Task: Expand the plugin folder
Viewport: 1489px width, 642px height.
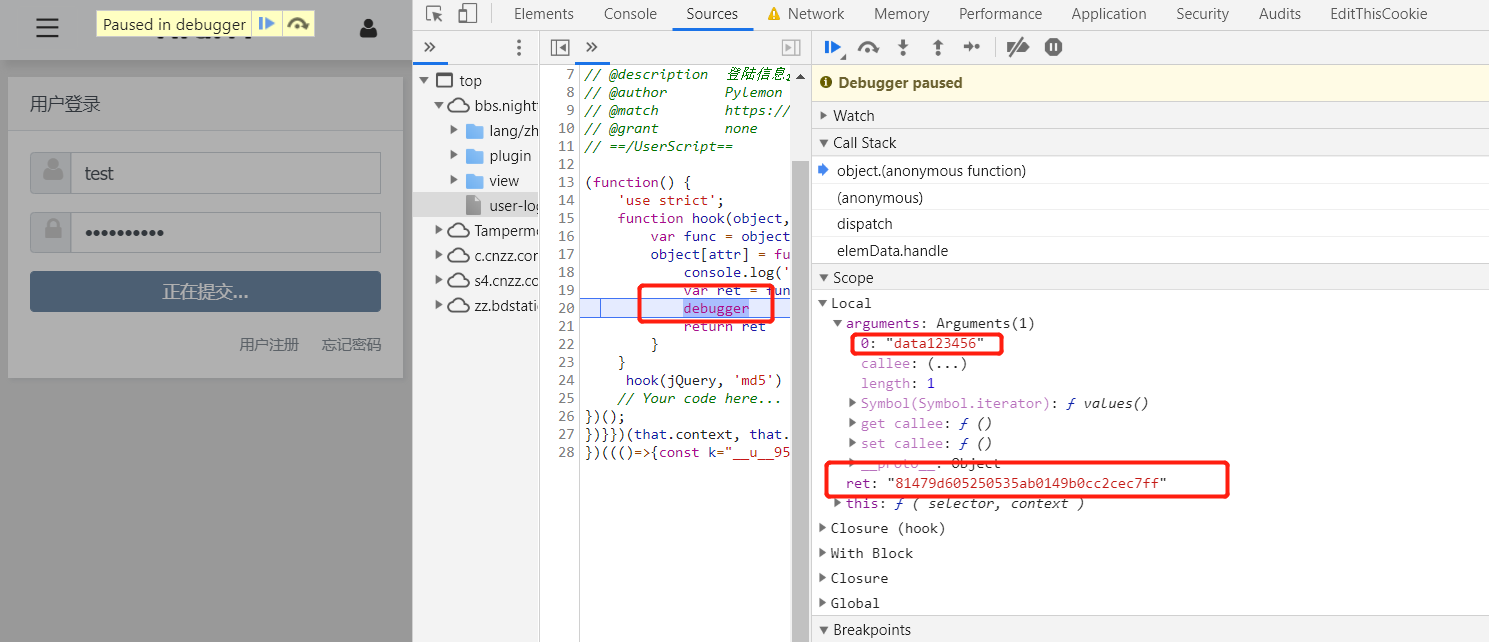Action: click(454, 156)
